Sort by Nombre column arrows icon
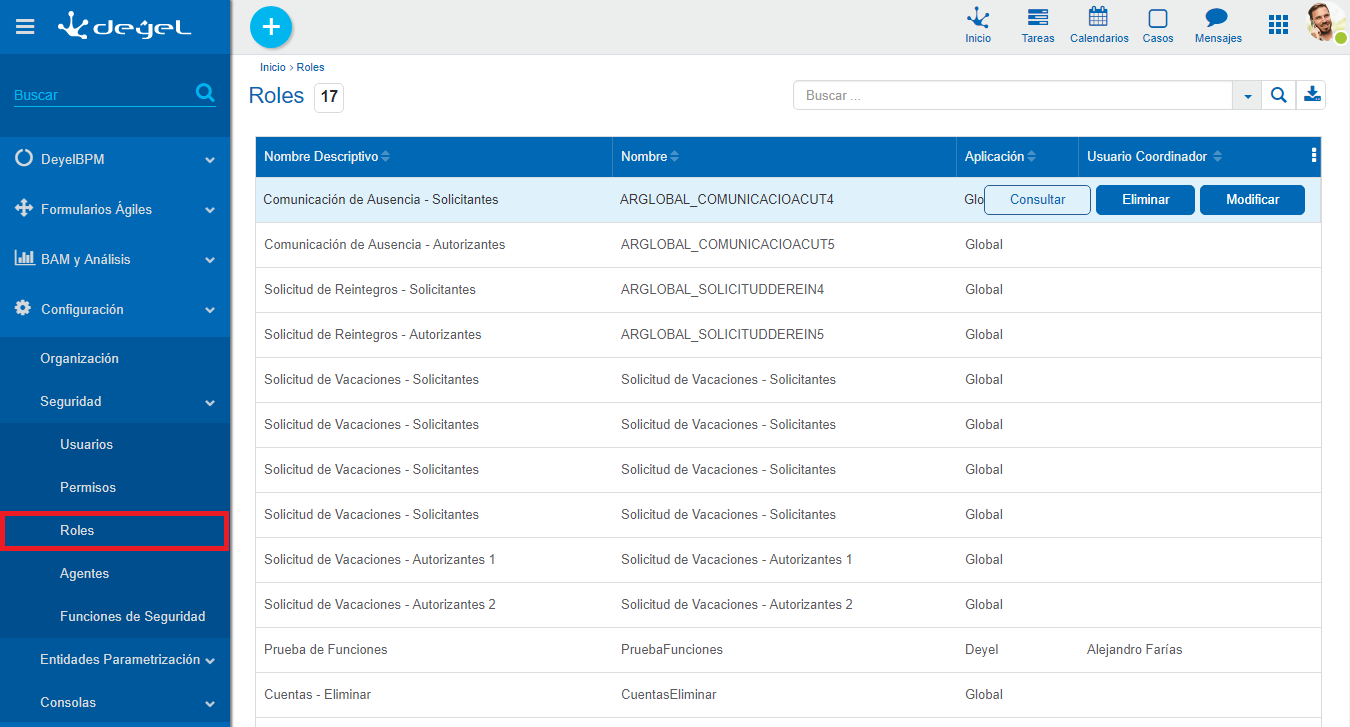Screen dimensions: 1350x727 (674, 157)
